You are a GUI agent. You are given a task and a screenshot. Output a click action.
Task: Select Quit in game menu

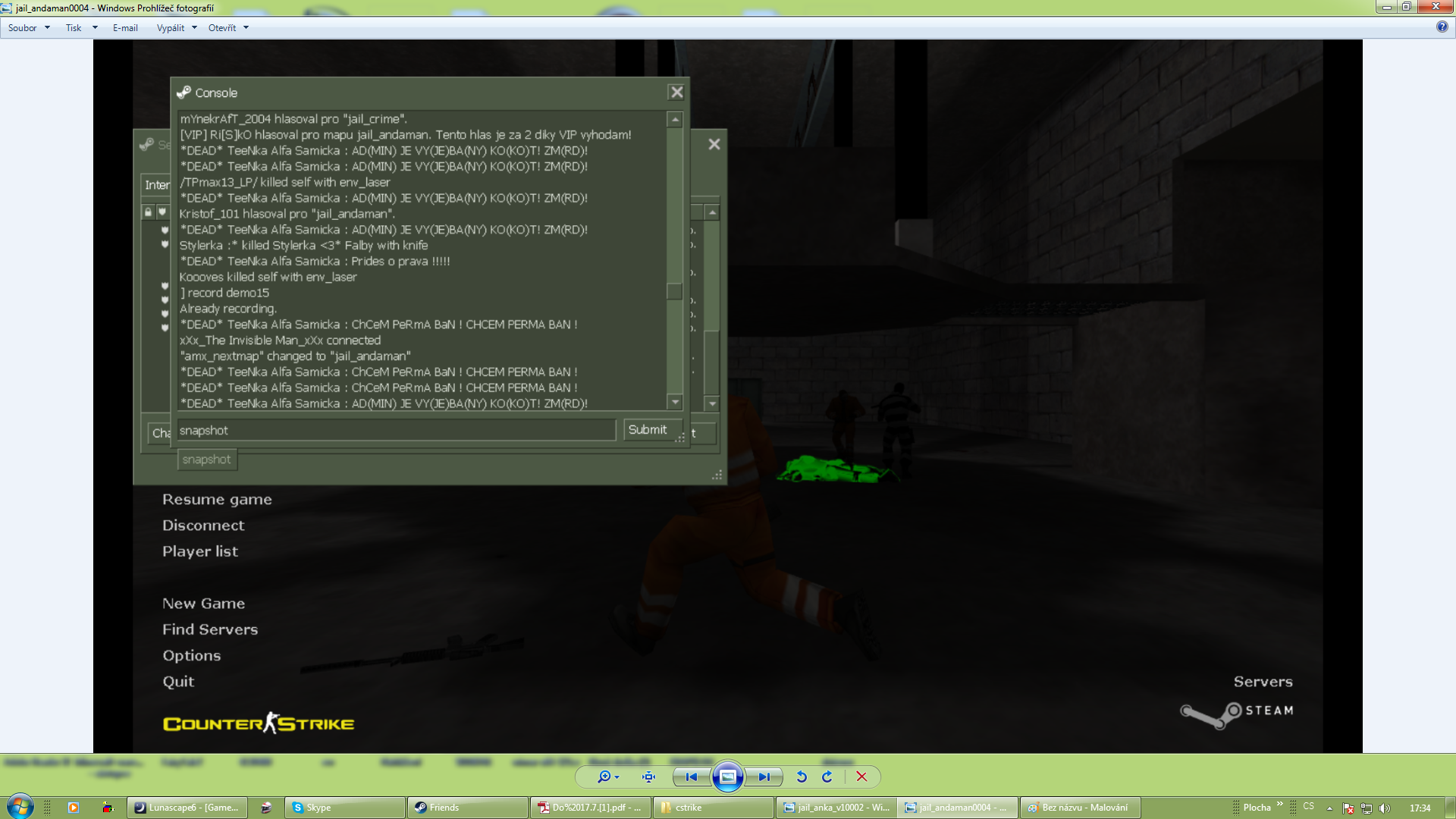[178, 682]
